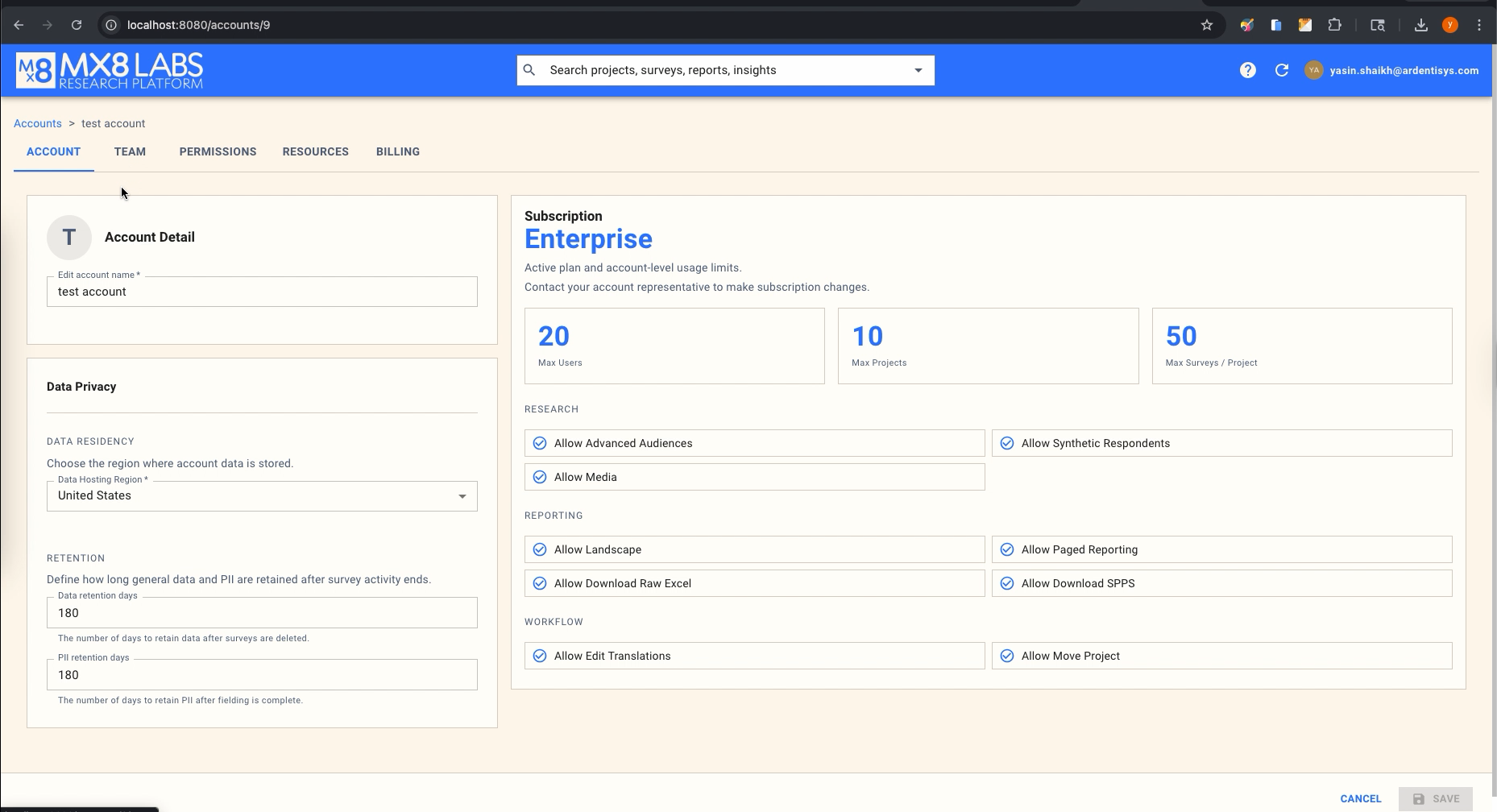The height and width of the screenshot is (812, 1497).
Task: Click the YA user avatar icon
Action: pos(1313,71)
